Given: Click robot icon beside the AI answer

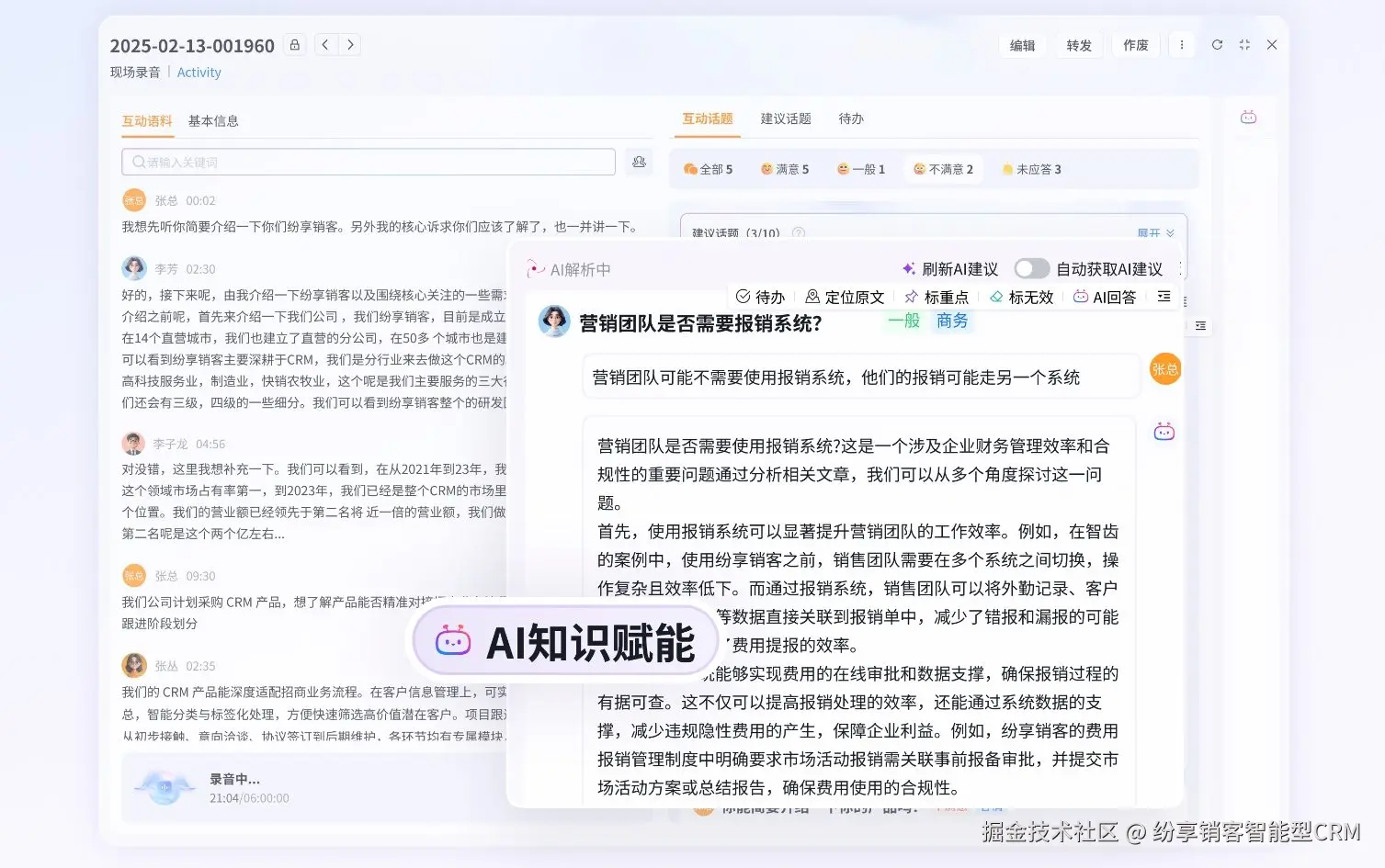Looking at the screenshot, I should coord(1164,432).
